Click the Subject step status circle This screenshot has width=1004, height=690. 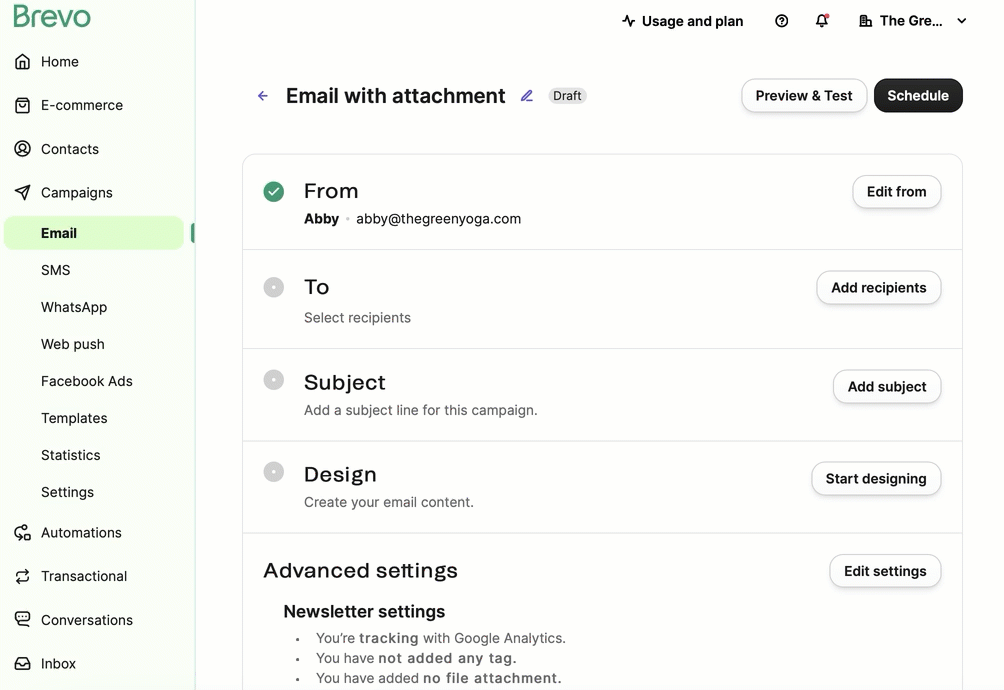point(273,380)
